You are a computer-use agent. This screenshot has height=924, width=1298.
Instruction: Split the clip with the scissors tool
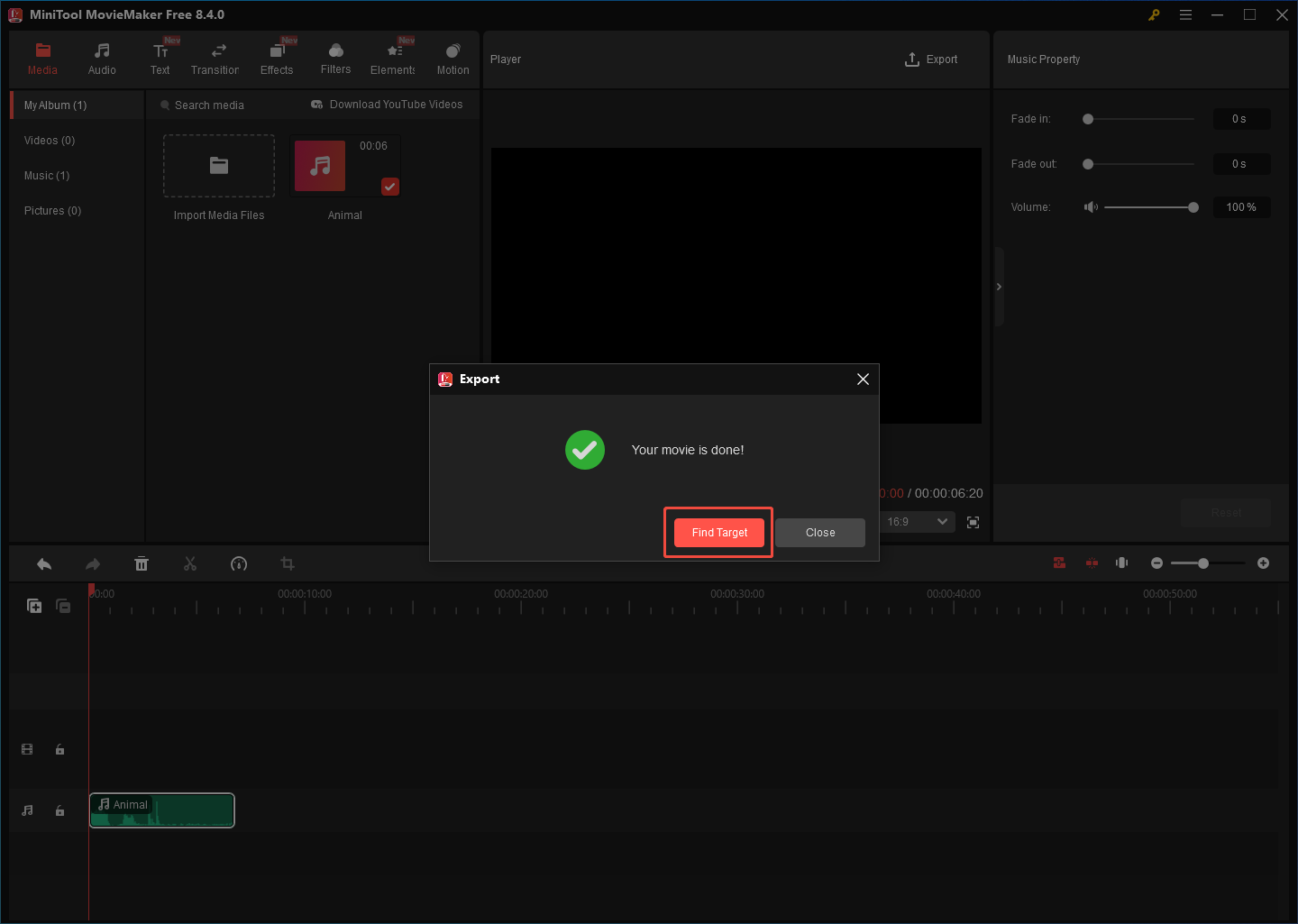190,563
